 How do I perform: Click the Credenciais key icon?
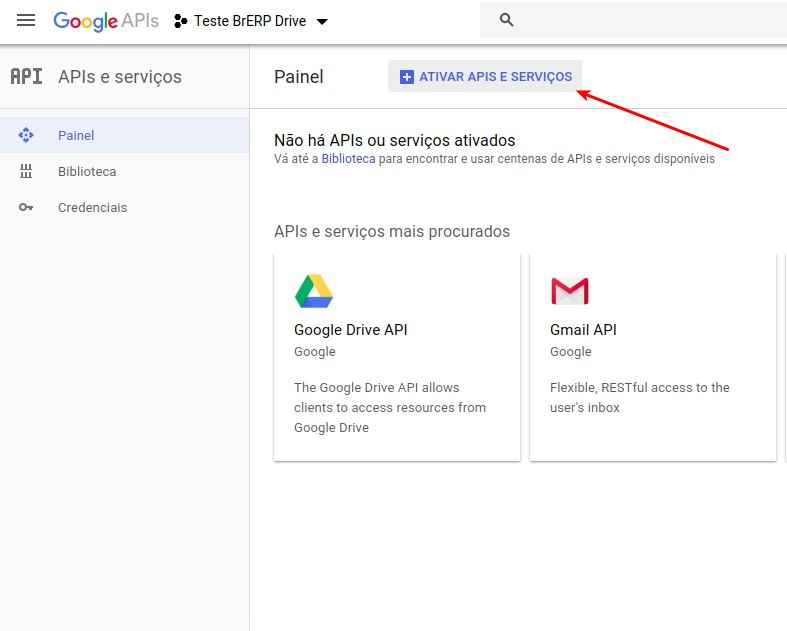[26, 208]
